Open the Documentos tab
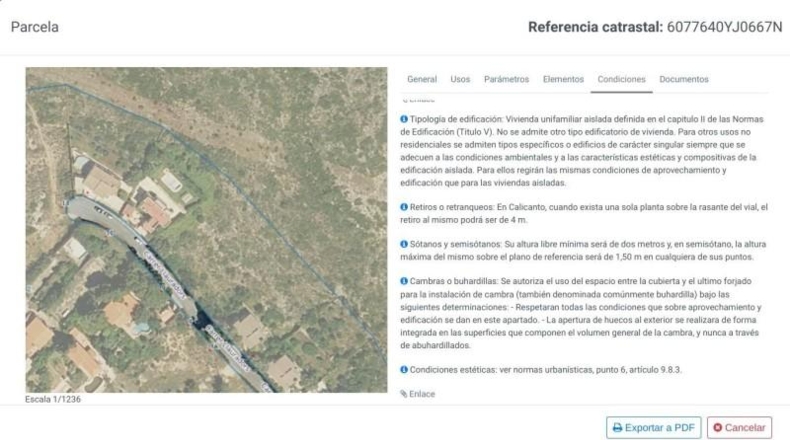Viewport: 790px width, 440px height. [684, 79]
